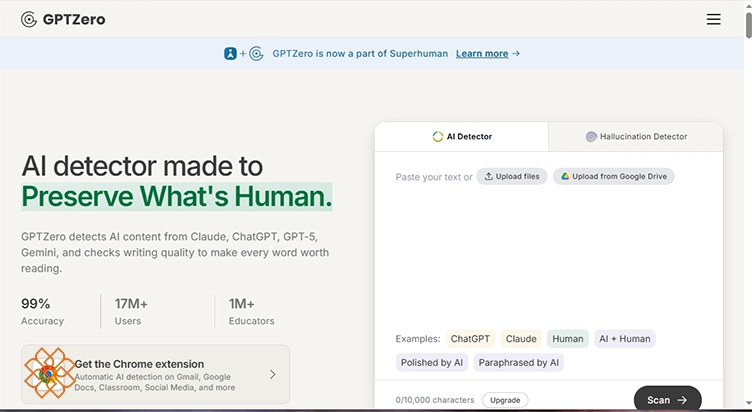Click the '0/10,000 characters' counter
The width and height of the screenshot is (752, 412).
435,400
